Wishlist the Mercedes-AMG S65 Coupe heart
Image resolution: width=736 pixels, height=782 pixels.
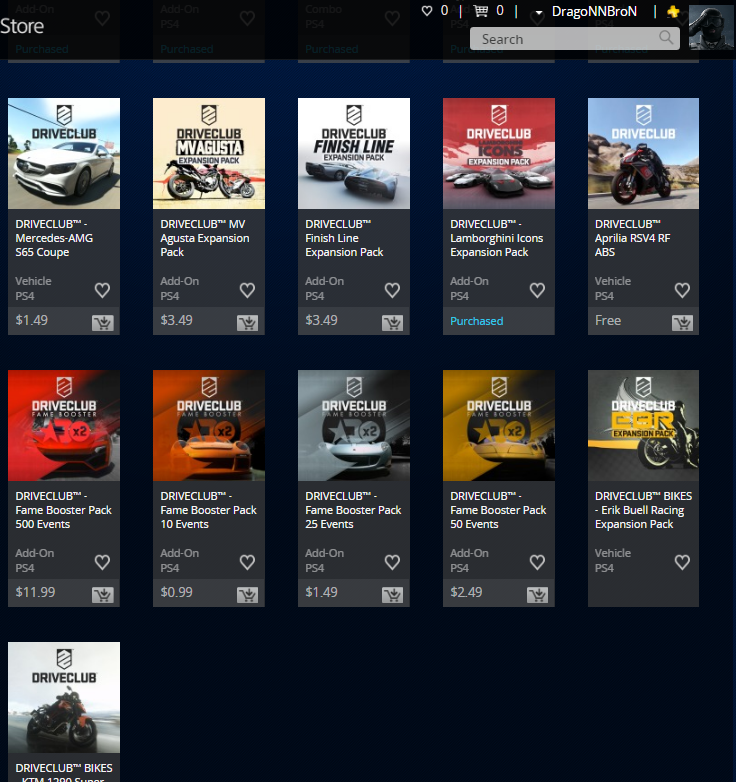[102, 290]
